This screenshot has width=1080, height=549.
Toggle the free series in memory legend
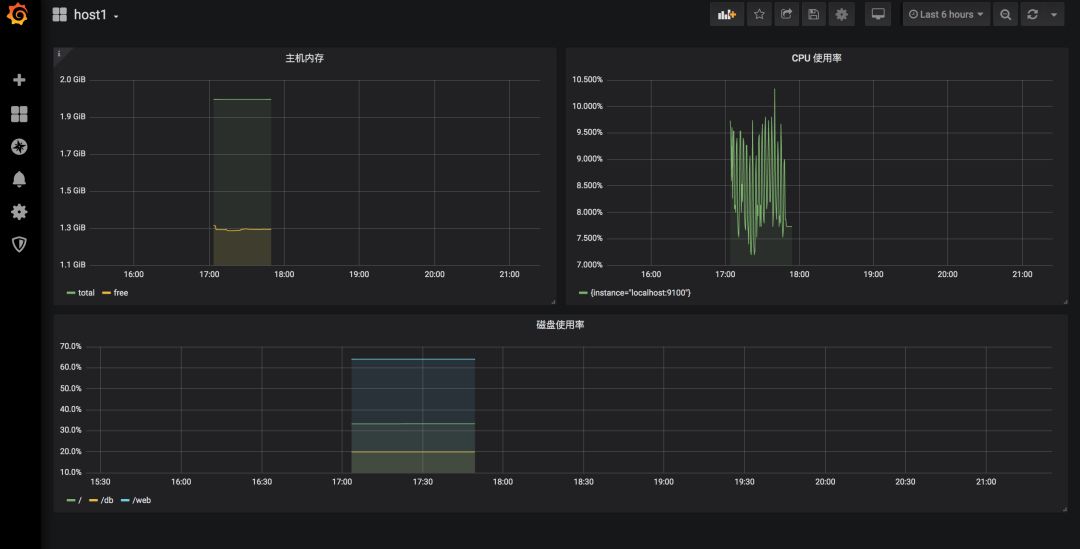point(120,293)
